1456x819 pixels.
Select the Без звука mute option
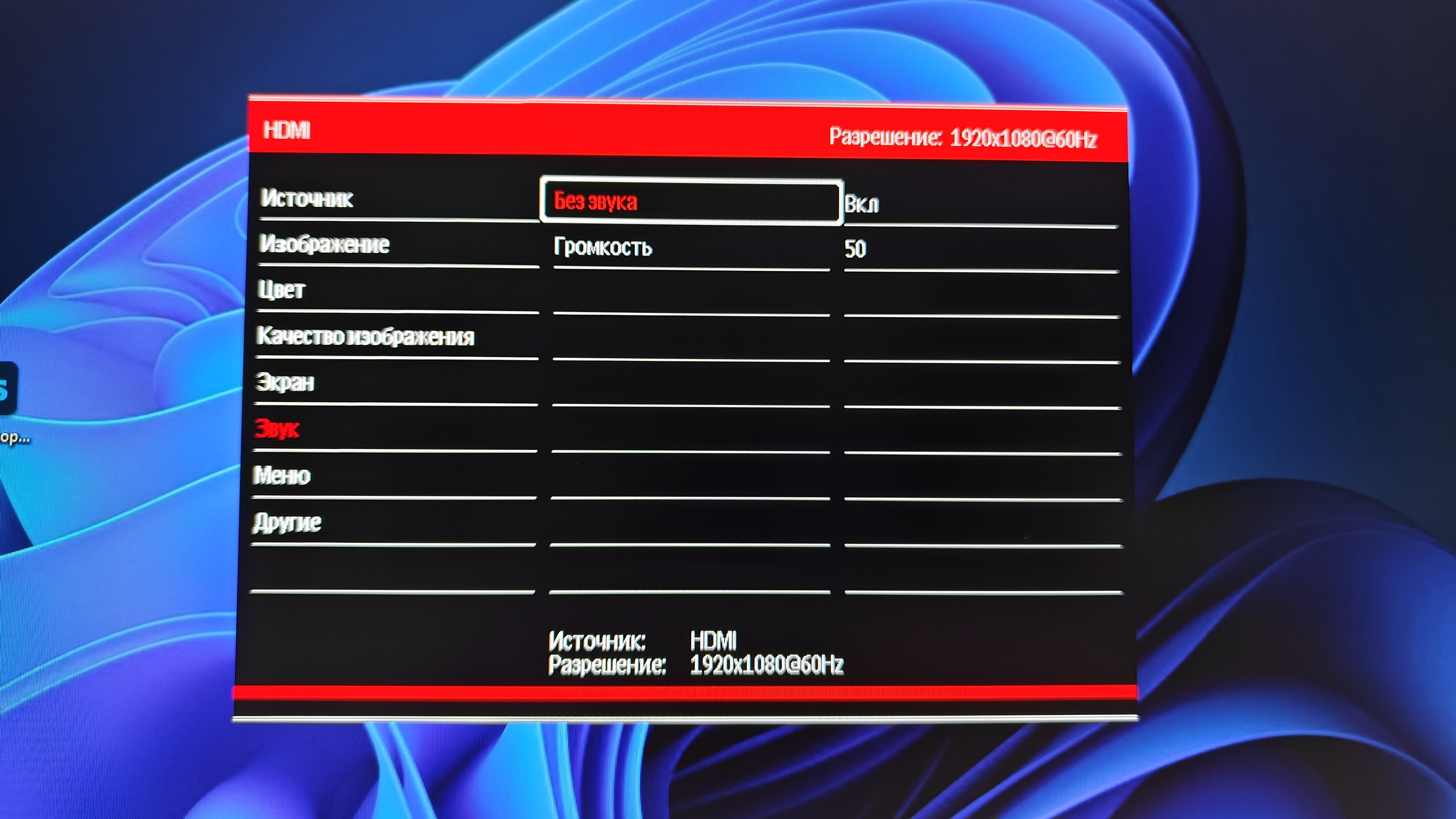[596, 201]
